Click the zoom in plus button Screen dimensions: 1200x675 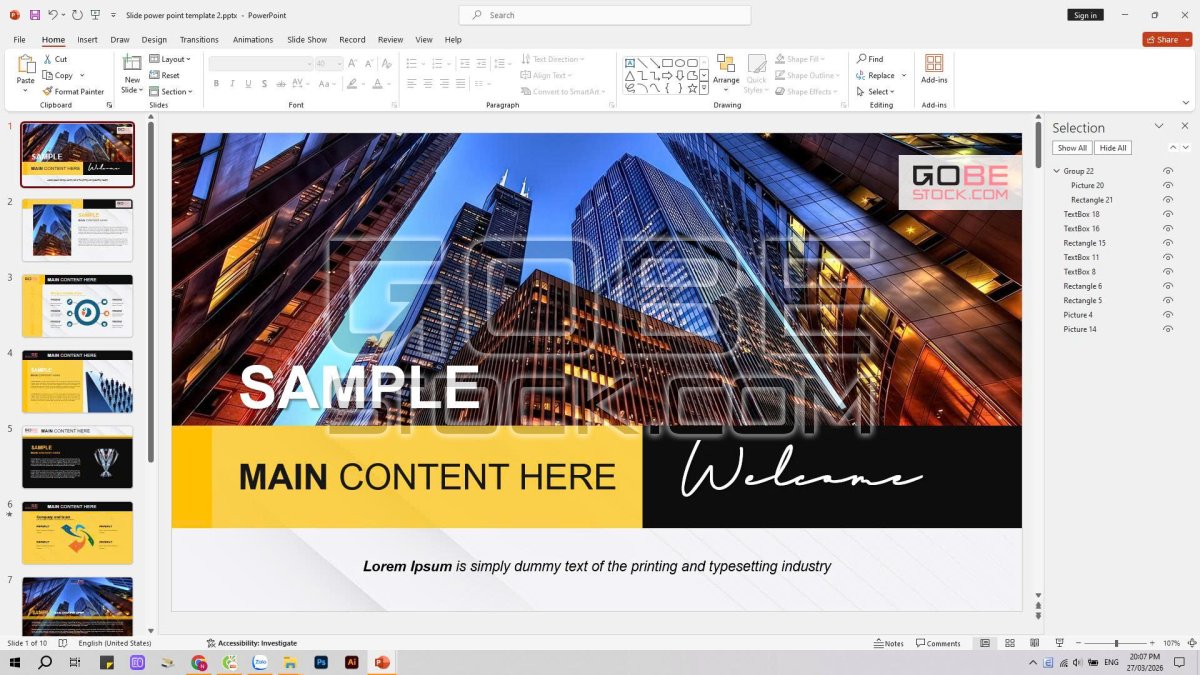[1153, 643]
